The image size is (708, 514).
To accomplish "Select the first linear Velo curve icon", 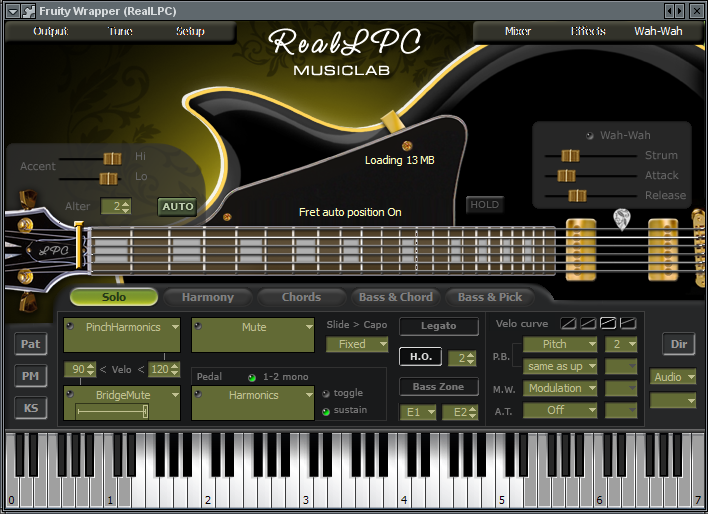I will pos(568,323).
